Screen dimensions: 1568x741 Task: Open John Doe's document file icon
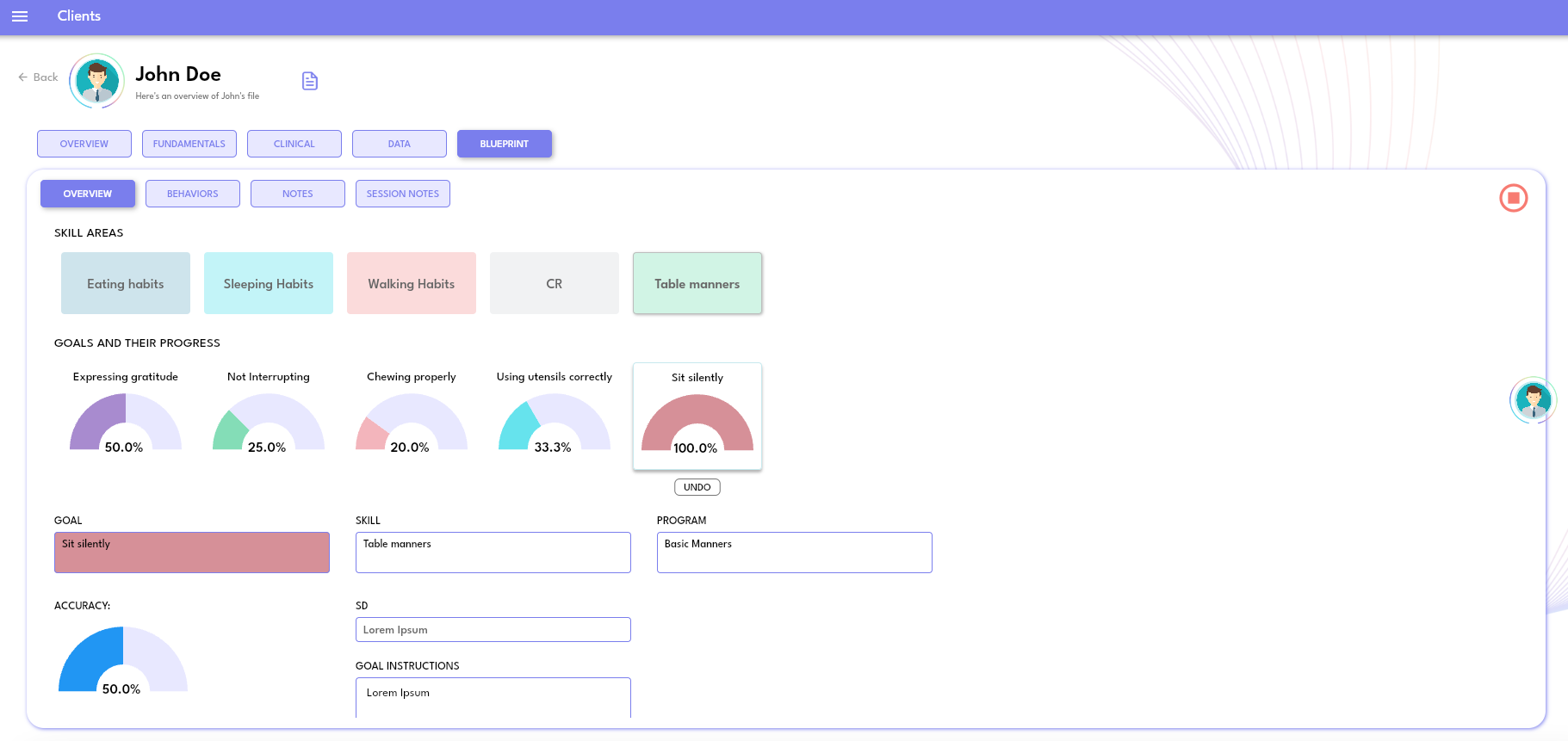pos(310,81)
